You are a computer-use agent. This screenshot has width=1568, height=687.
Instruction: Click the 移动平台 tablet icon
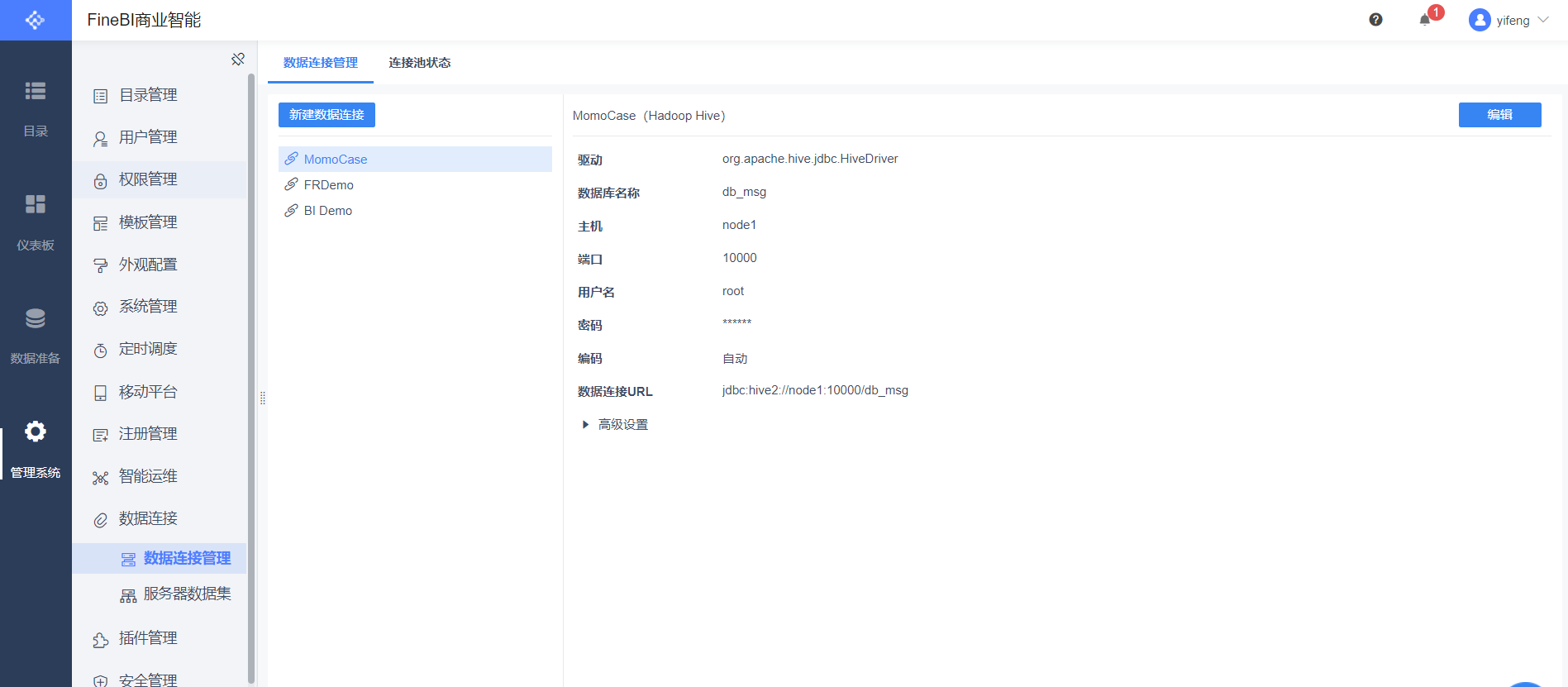(100, 393)
